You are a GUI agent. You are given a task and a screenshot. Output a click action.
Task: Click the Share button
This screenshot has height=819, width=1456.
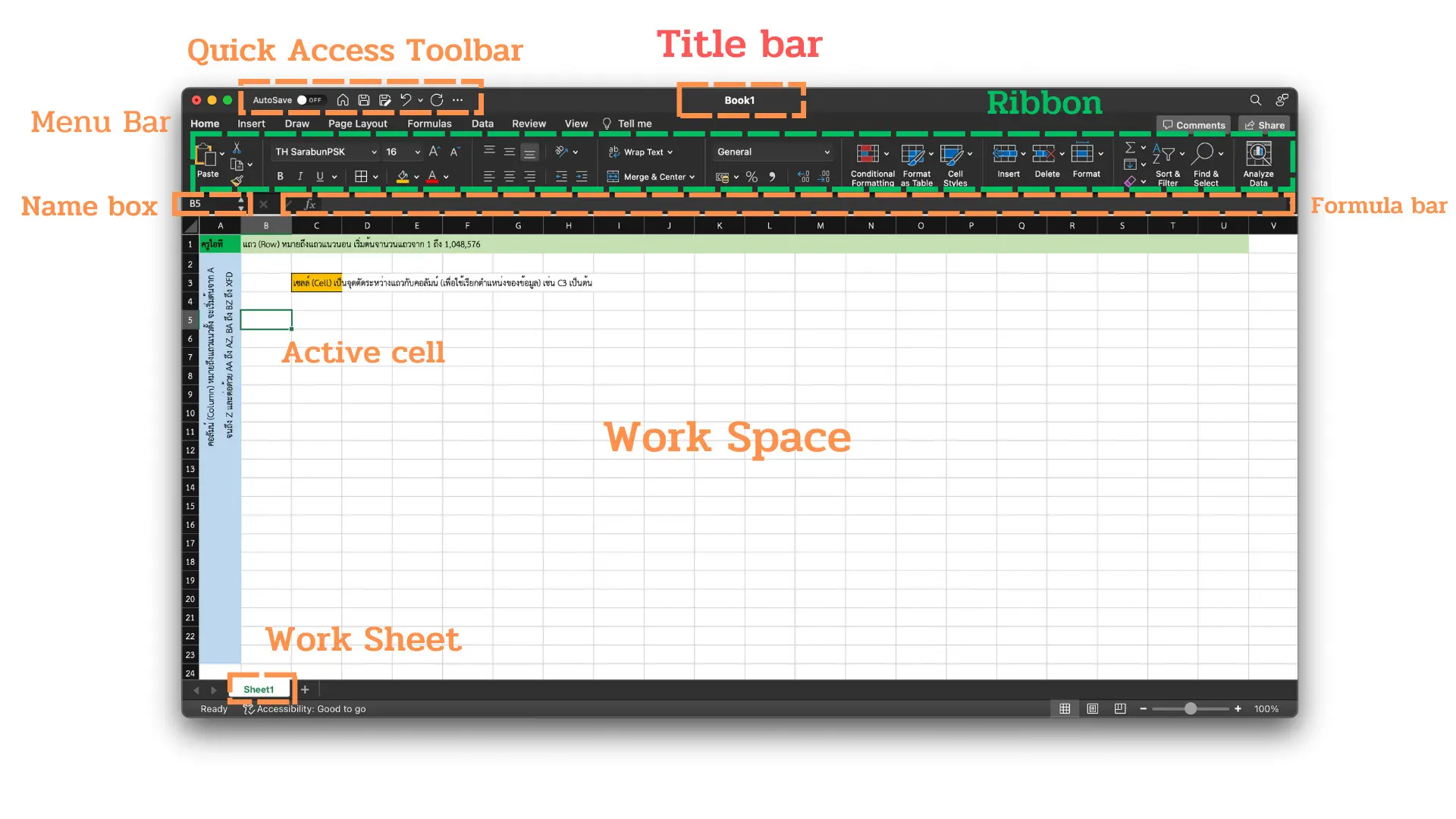[1263, 124]
